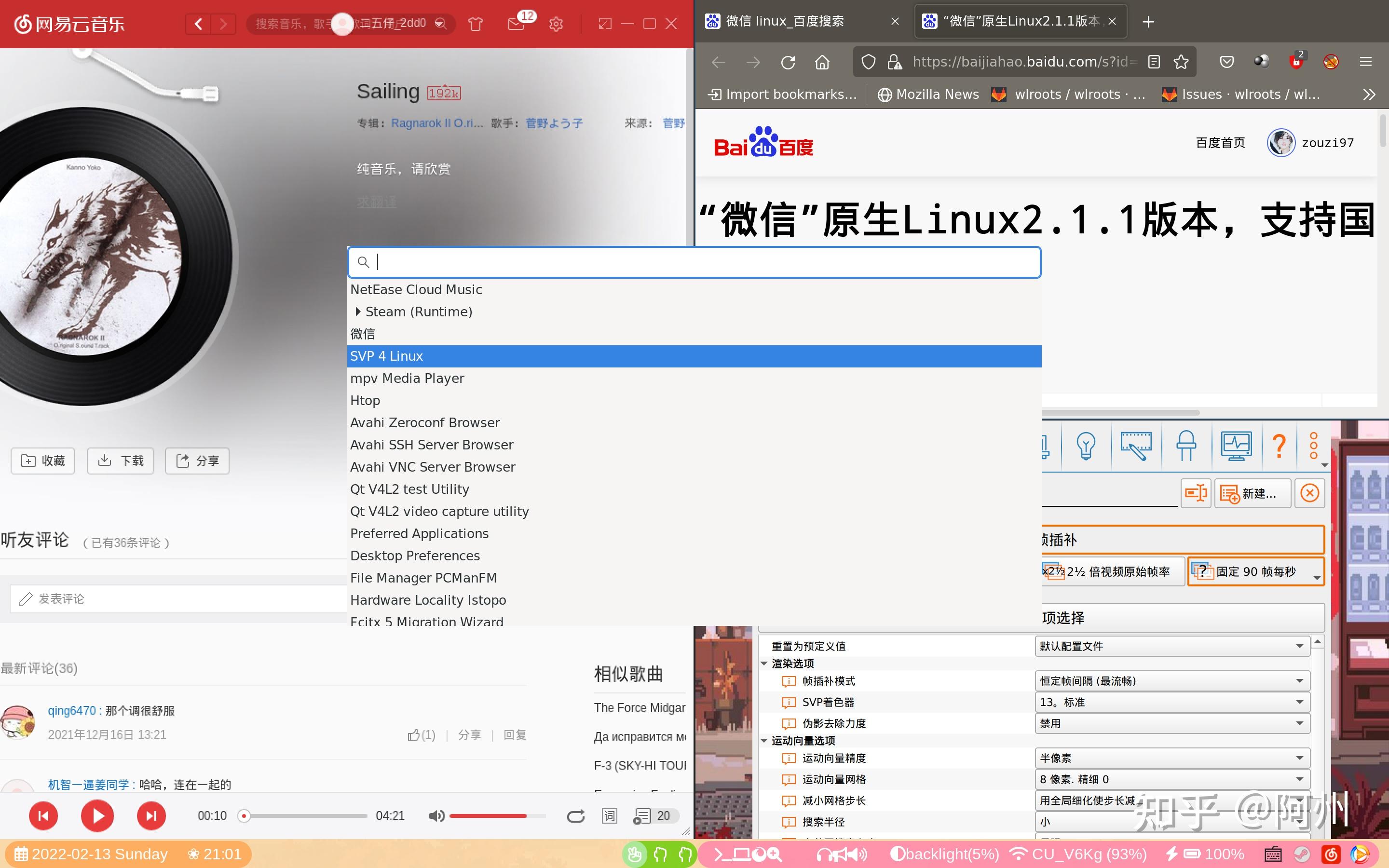Select mpv Media Player from the launcher menu
Viewport: 1389px width, 868px height.
(408, 378)
